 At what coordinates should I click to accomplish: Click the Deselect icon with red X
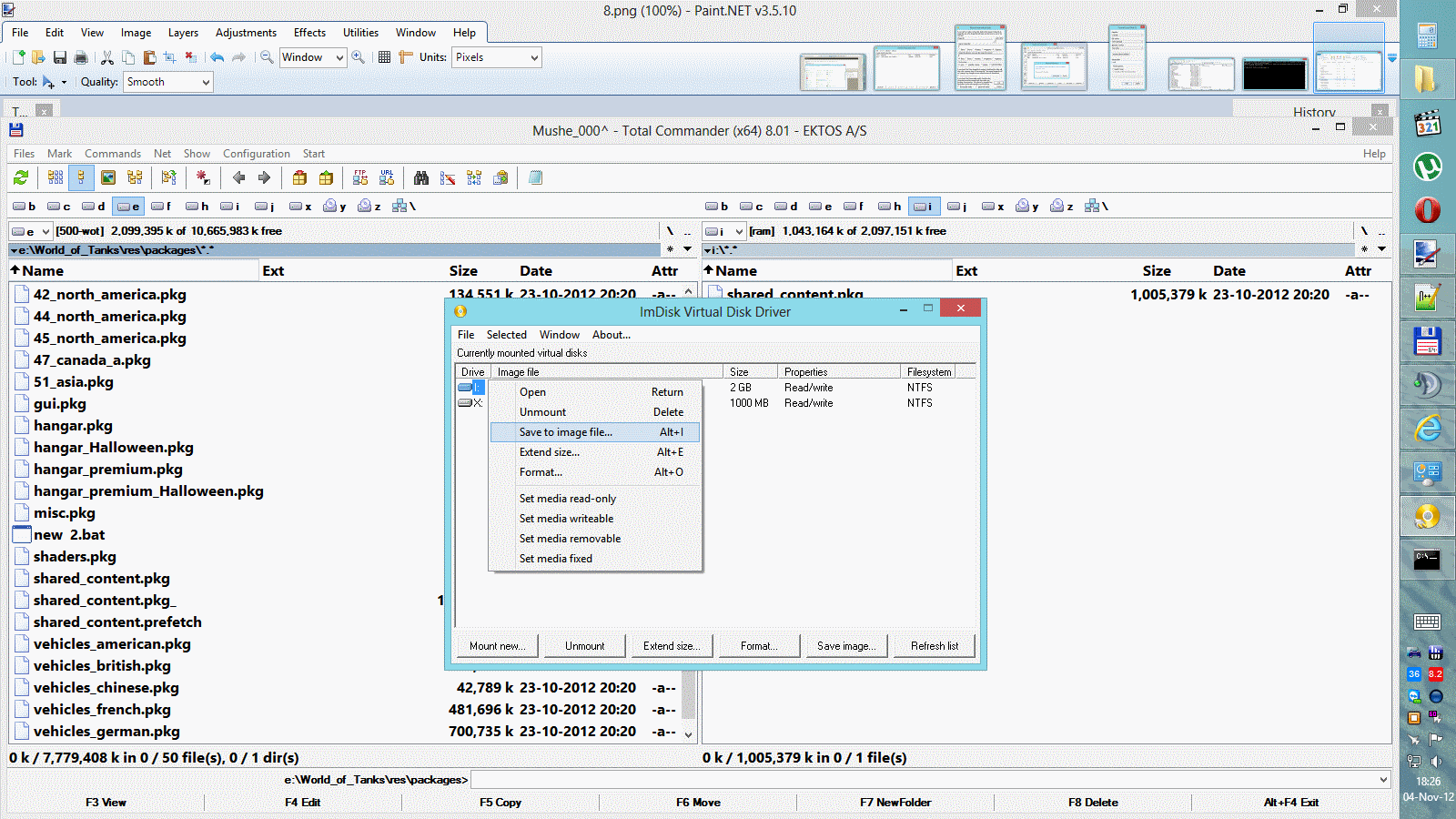pyautogui.click(x=190, y=57)
